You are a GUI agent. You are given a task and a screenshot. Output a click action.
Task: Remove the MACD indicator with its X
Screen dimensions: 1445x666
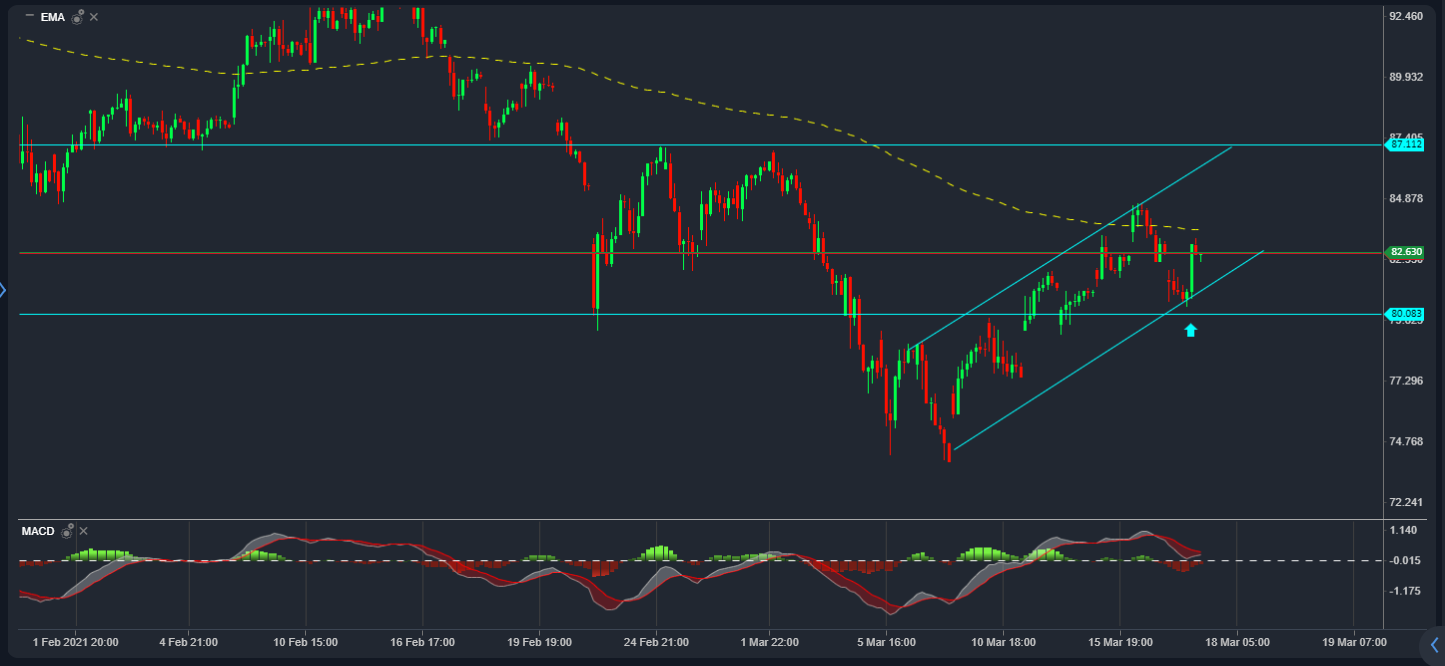(x=83, y=531)
